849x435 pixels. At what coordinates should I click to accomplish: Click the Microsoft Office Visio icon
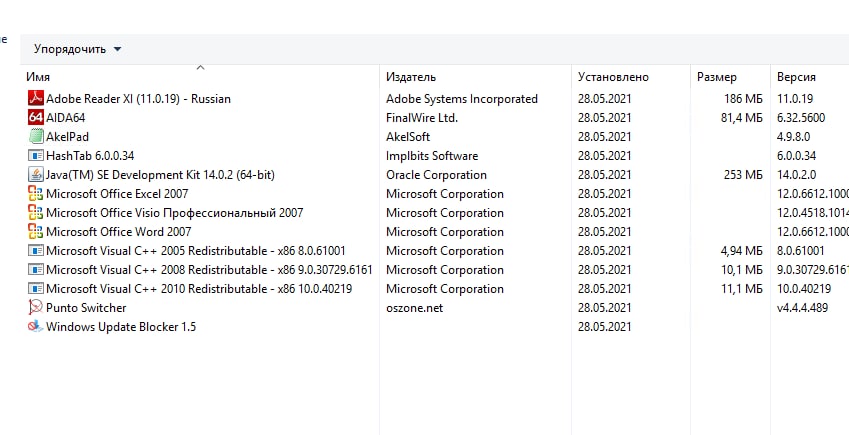(35, 212)
